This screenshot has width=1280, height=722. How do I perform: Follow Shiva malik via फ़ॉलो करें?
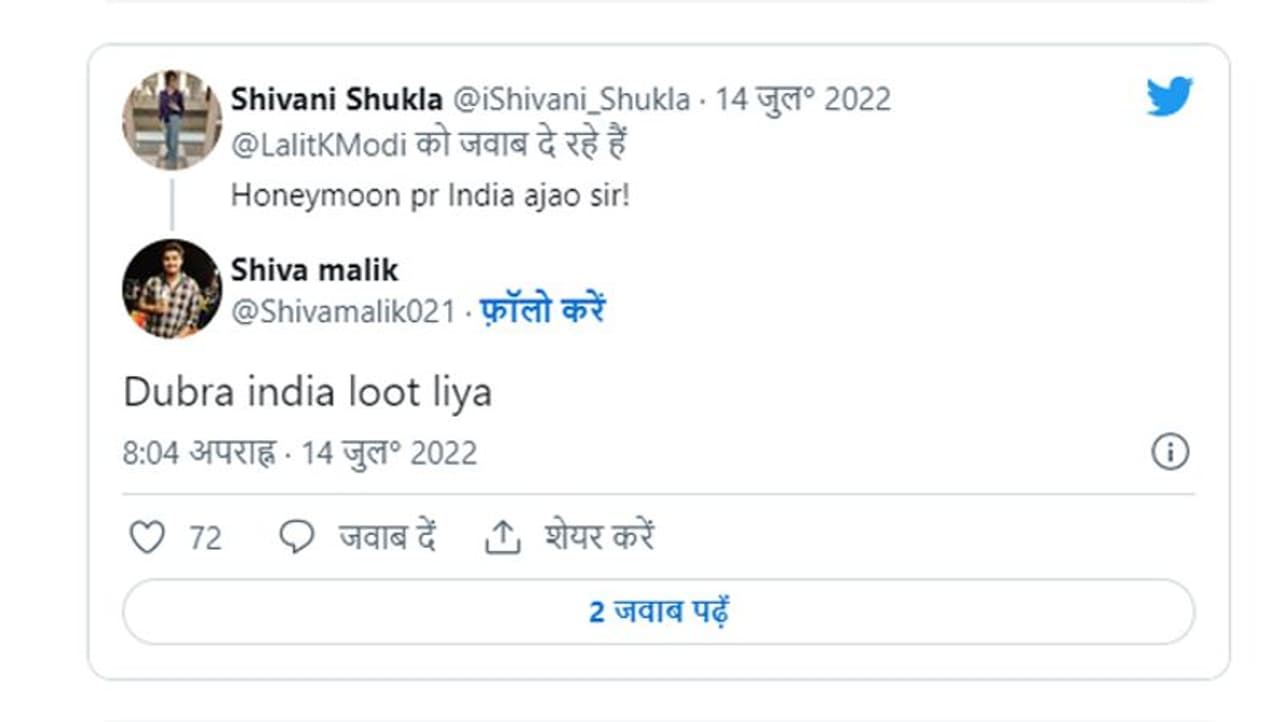pyautogui.click(x=542, y=310)
